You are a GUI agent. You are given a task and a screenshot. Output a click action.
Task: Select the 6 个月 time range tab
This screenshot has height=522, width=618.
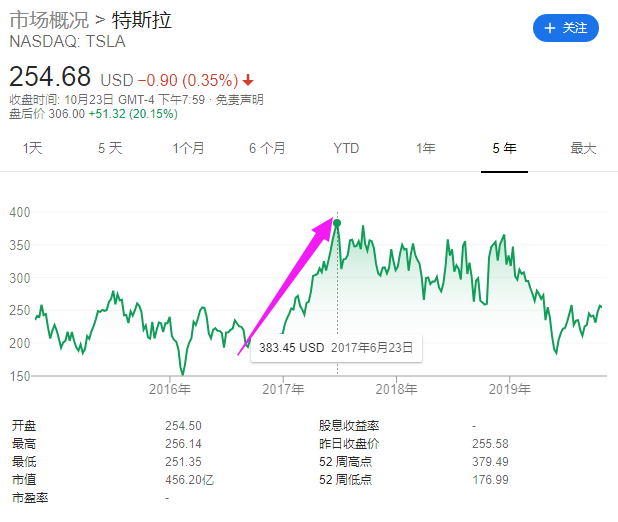coord(267,148)
